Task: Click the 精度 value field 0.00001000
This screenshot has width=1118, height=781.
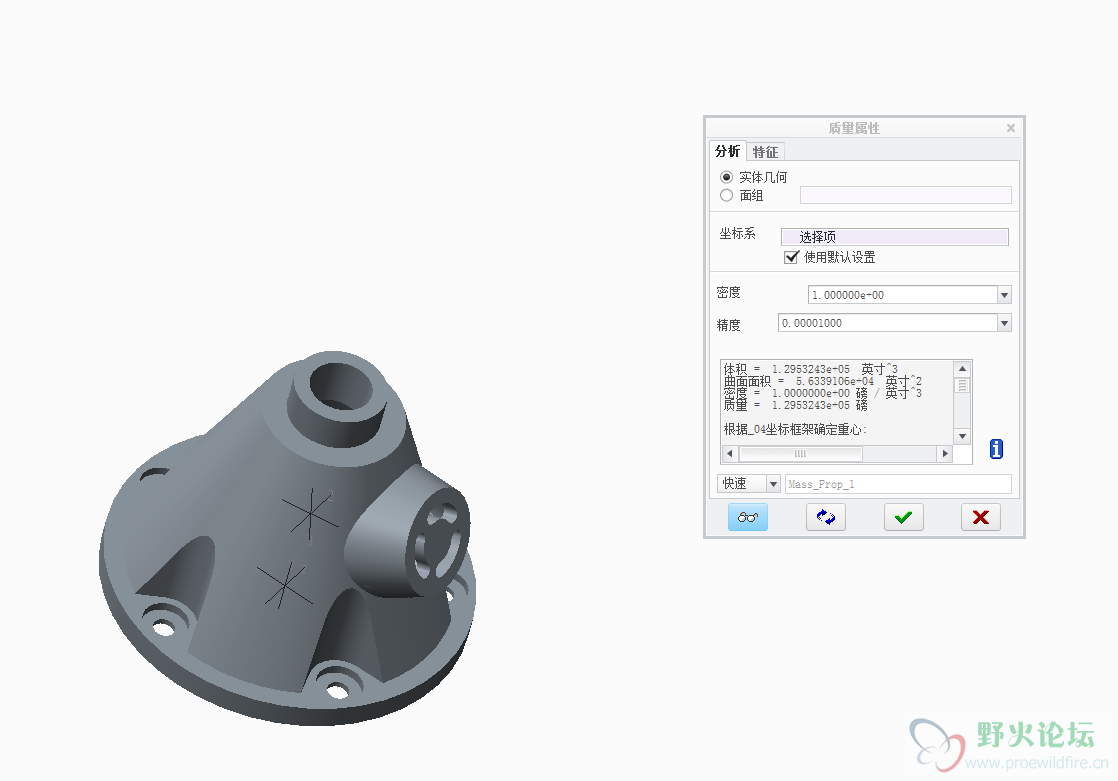Action: [x=887, y=323]
